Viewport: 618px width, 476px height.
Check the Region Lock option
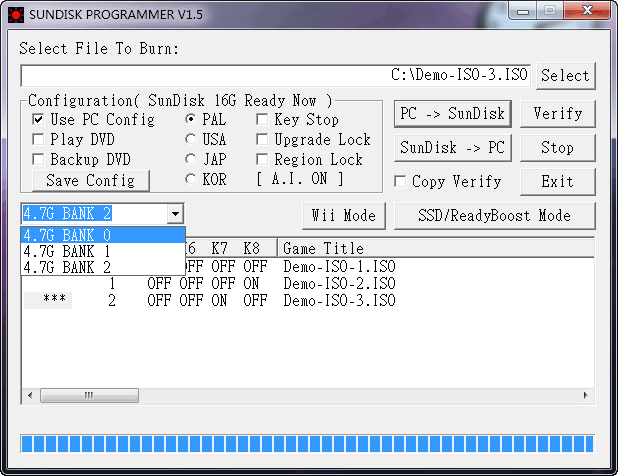click(x=262, y=159)
